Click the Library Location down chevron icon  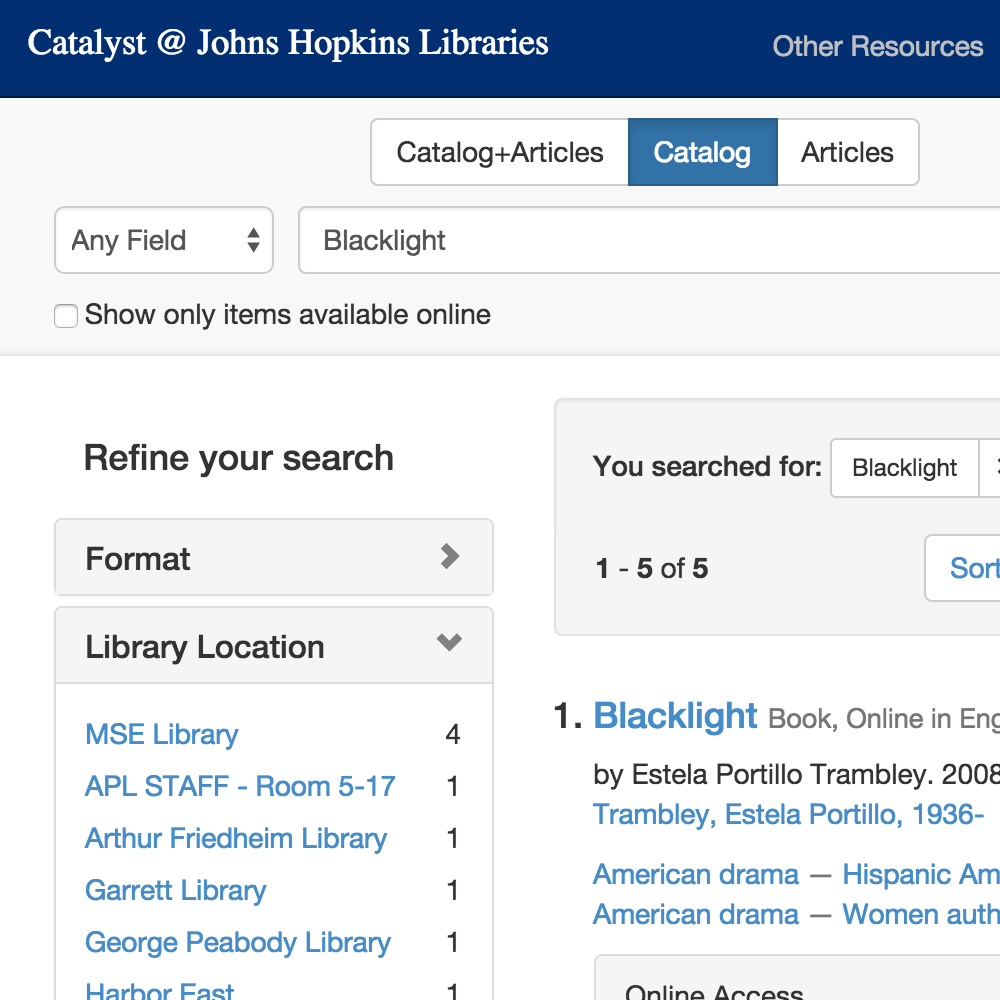[449, 642]
